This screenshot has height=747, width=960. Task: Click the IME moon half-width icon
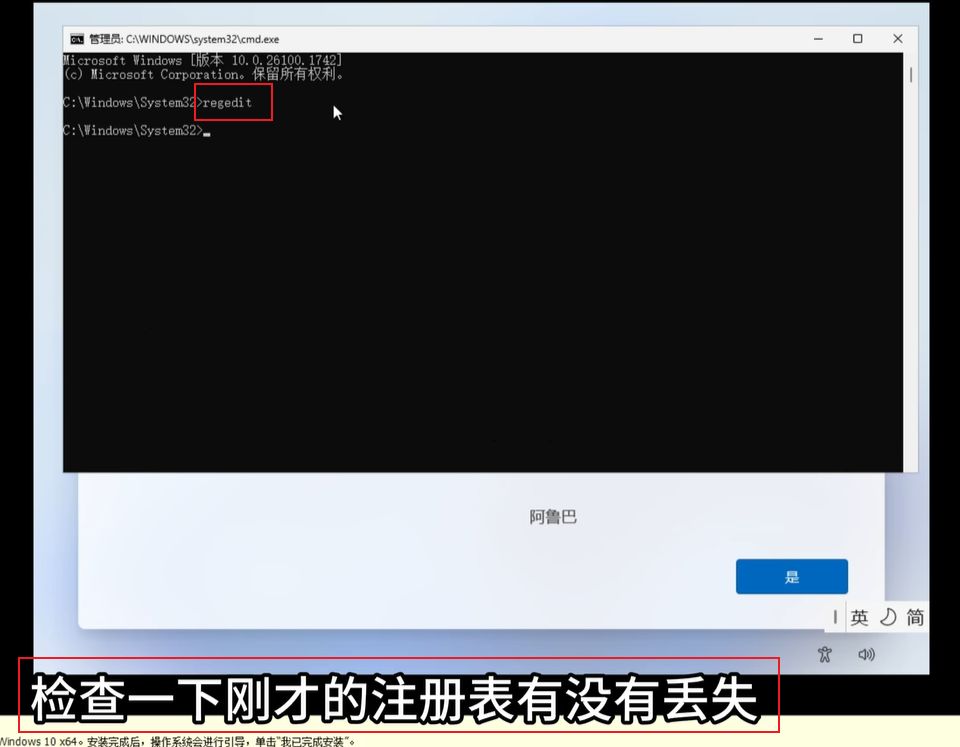(887, 618)
